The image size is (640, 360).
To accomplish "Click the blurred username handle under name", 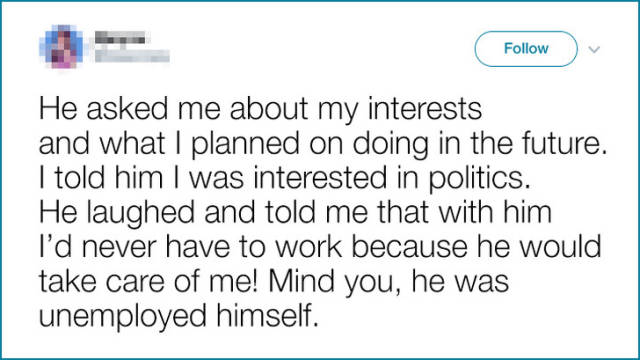I will pyautogui.click(x=132, y=56).
